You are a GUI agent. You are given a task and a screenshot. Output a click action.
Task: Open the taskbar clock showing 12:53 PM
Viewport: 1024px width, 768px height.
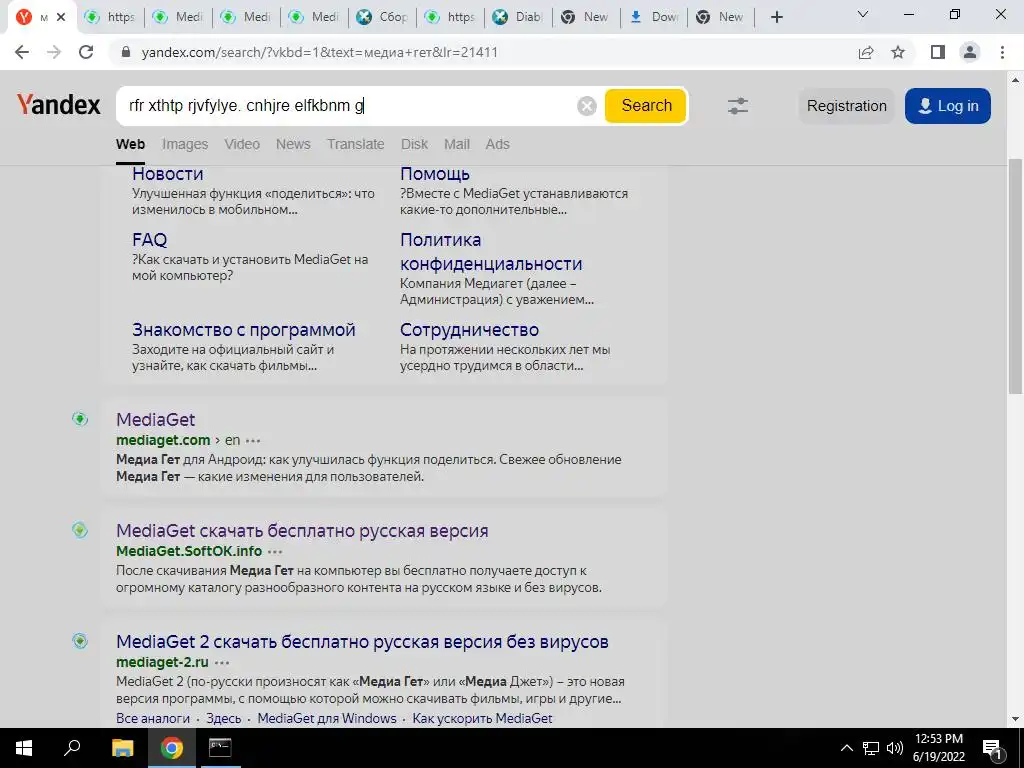point(938,748)
